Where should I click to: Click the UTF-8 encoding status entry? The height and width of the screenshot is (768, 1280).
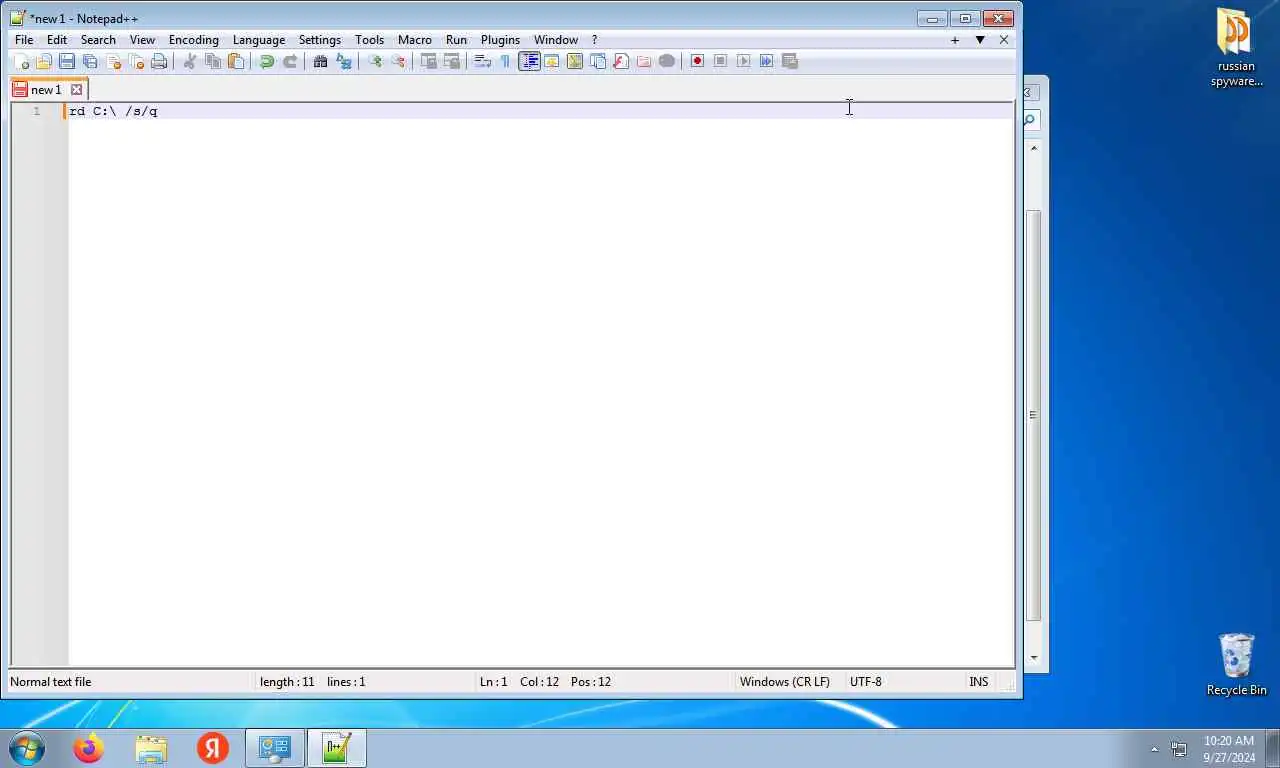(866, 682)
